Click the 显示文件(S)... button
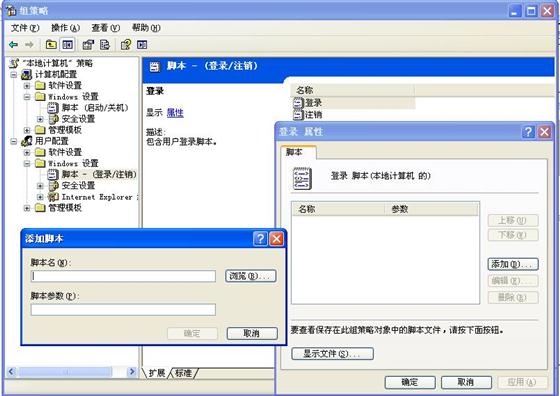 click(332, 354)
